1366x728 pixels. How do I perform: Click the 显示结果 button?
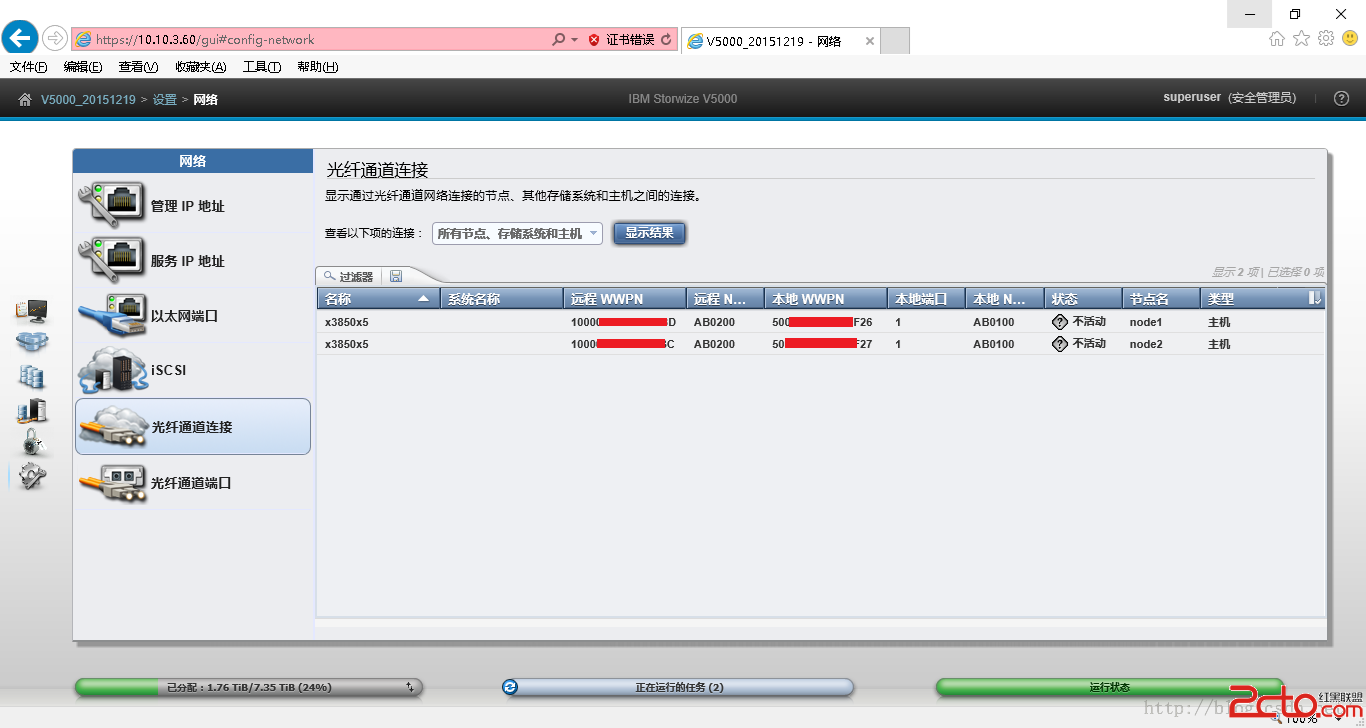[649, 233]
